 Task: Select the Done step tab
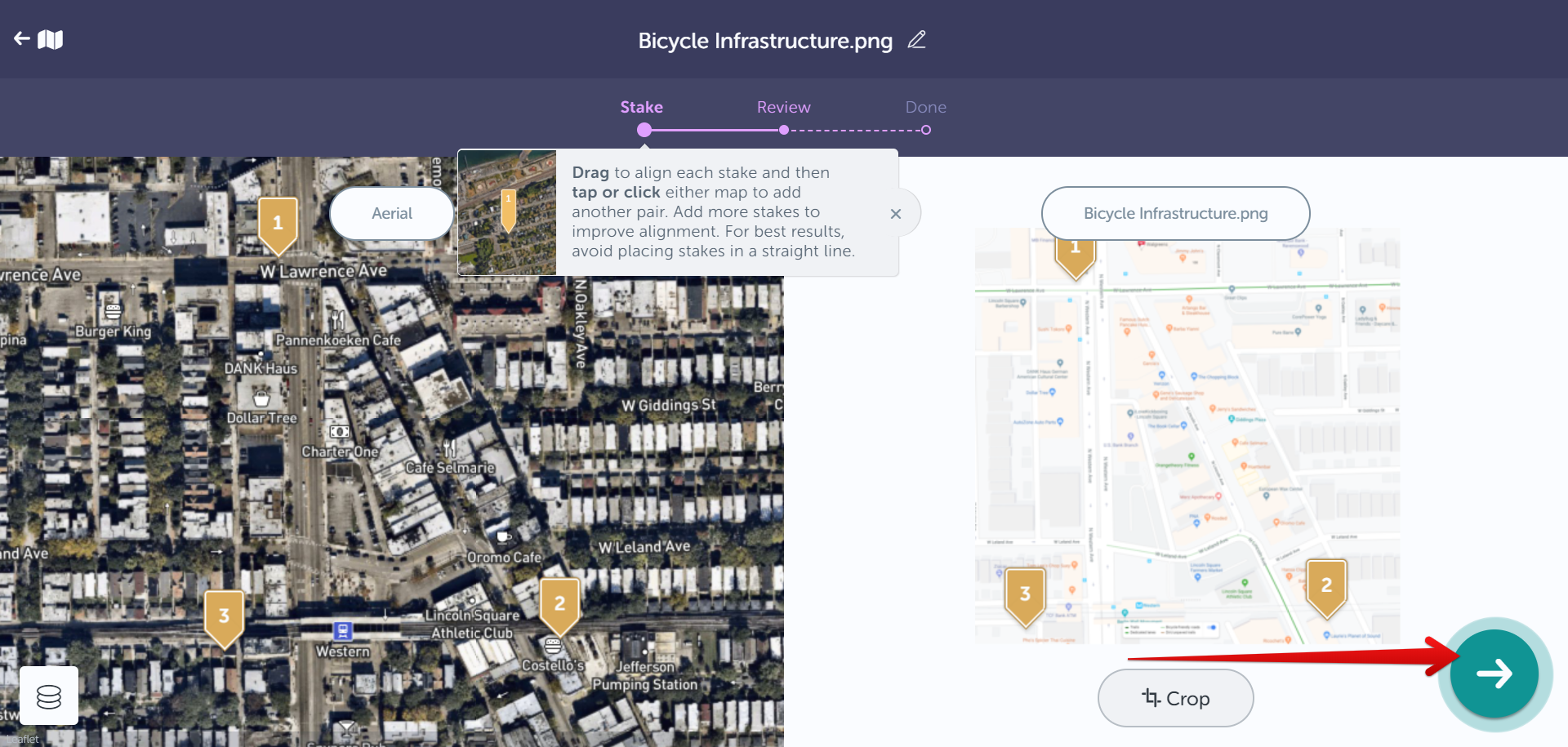point(925,107)
